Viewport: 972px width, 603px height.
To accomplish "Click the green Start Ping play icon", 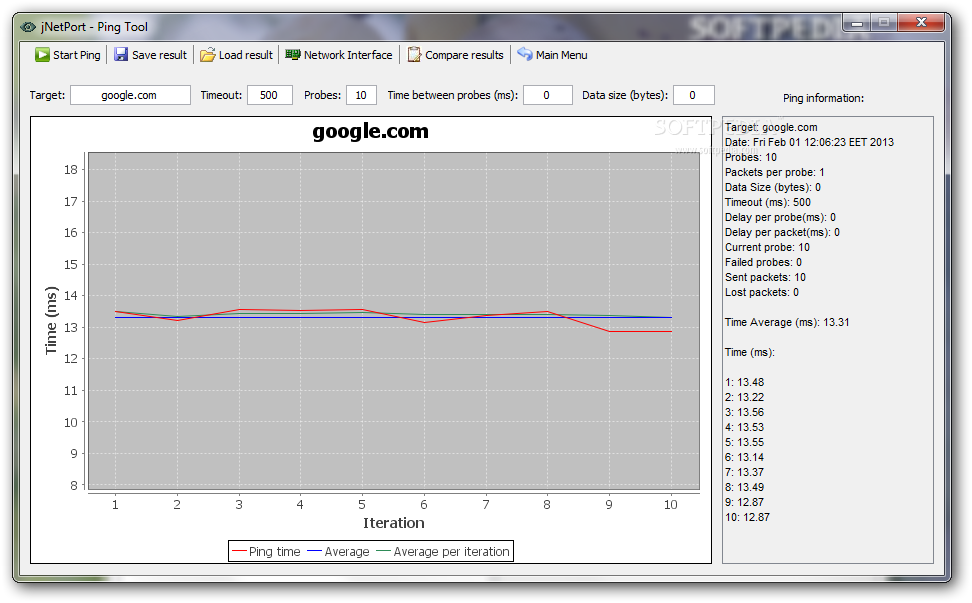I will pyautogui.click(x=42, y=55).
